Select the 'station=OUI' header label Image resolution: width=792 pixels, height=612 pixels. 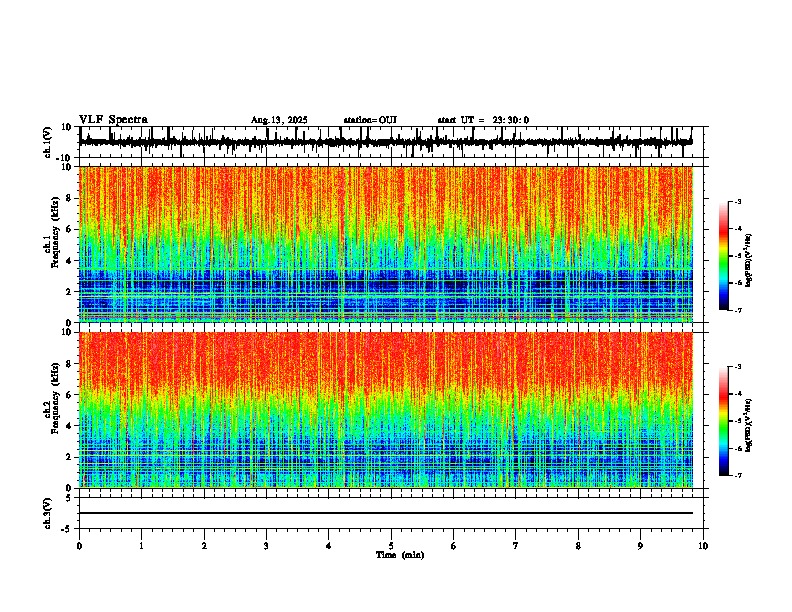click(x=370, y=120)
